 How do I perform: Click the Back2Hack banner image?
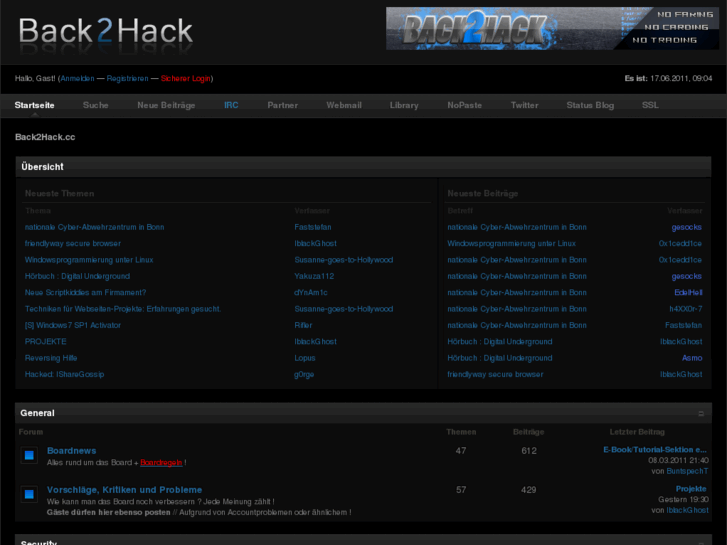pyautogui.click(x=553, y=28)
